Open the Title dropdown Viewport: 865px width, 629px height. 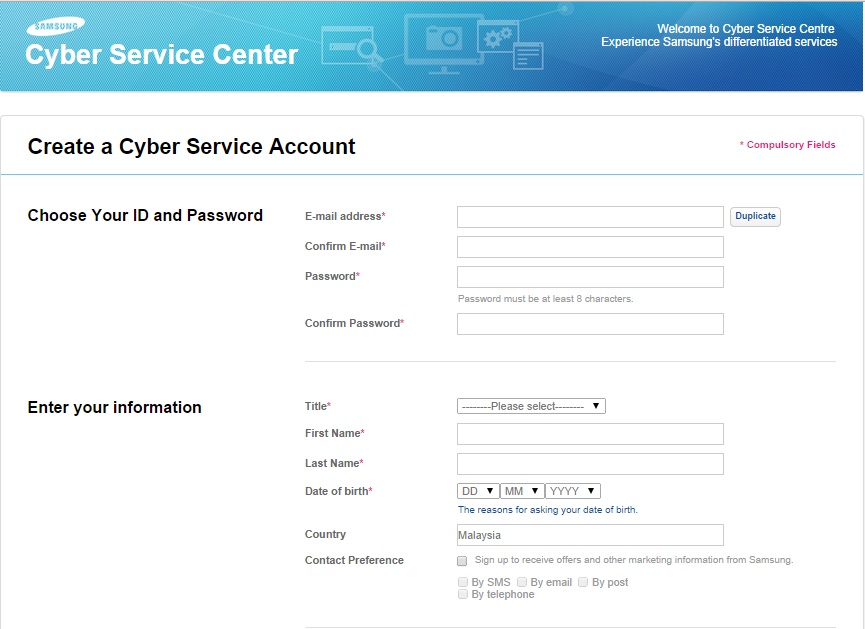point(531,406)
